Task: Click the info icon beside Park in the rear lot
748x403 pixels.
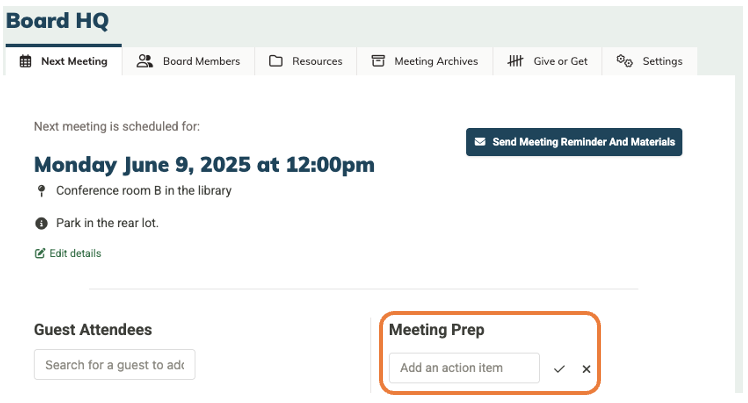Action: coord(42,223)
